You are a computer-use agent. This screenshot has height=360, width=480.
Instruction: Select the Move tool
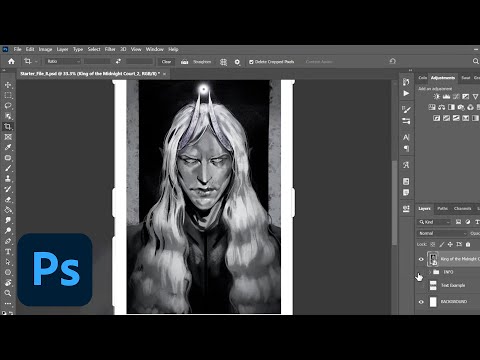[x=8, y=85]
